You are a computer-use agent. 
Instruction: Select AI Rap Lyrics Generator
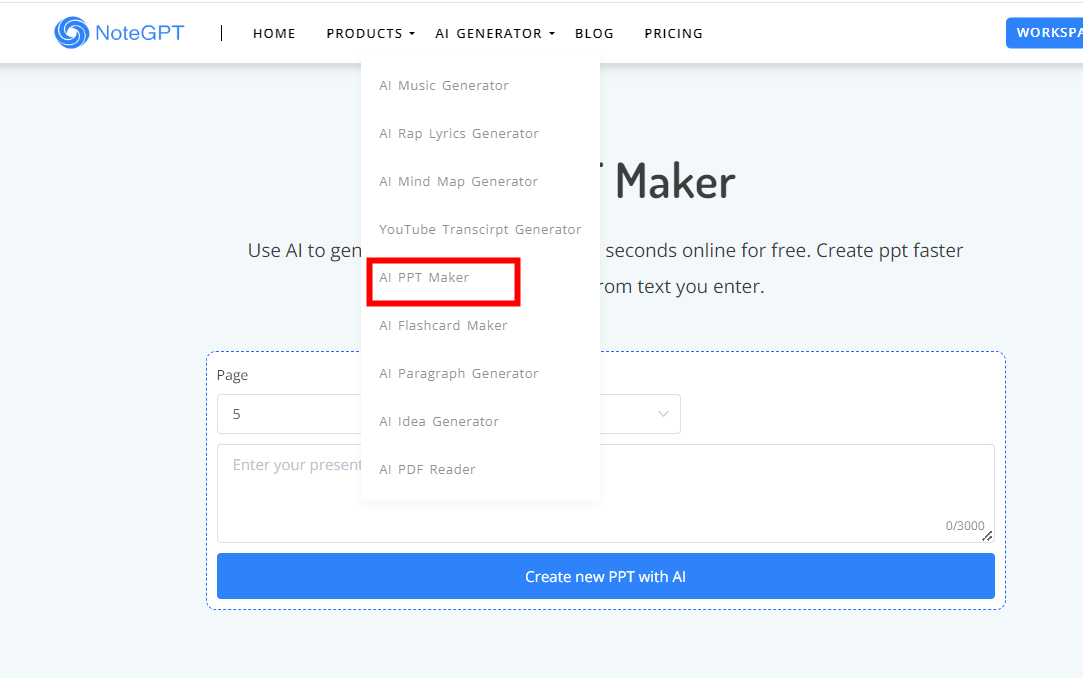point(459,133)
